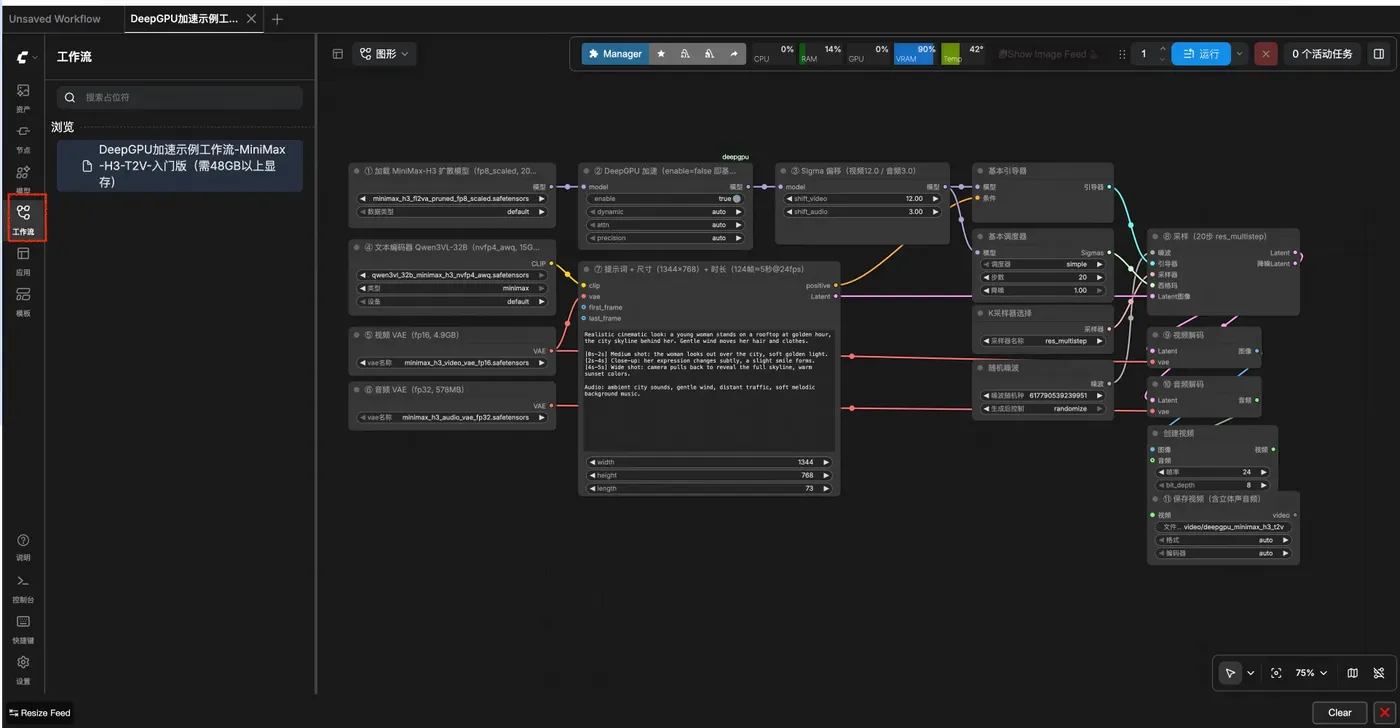Collapse the ⑤ 视频 VAE node via its dot
The height and width of the screenshot is (728, 1400).
coord(357,335)
